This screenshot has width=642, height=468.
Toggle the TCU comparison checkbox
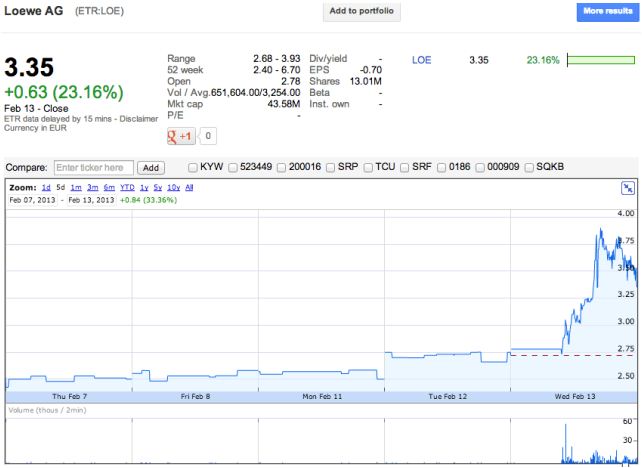369,167
